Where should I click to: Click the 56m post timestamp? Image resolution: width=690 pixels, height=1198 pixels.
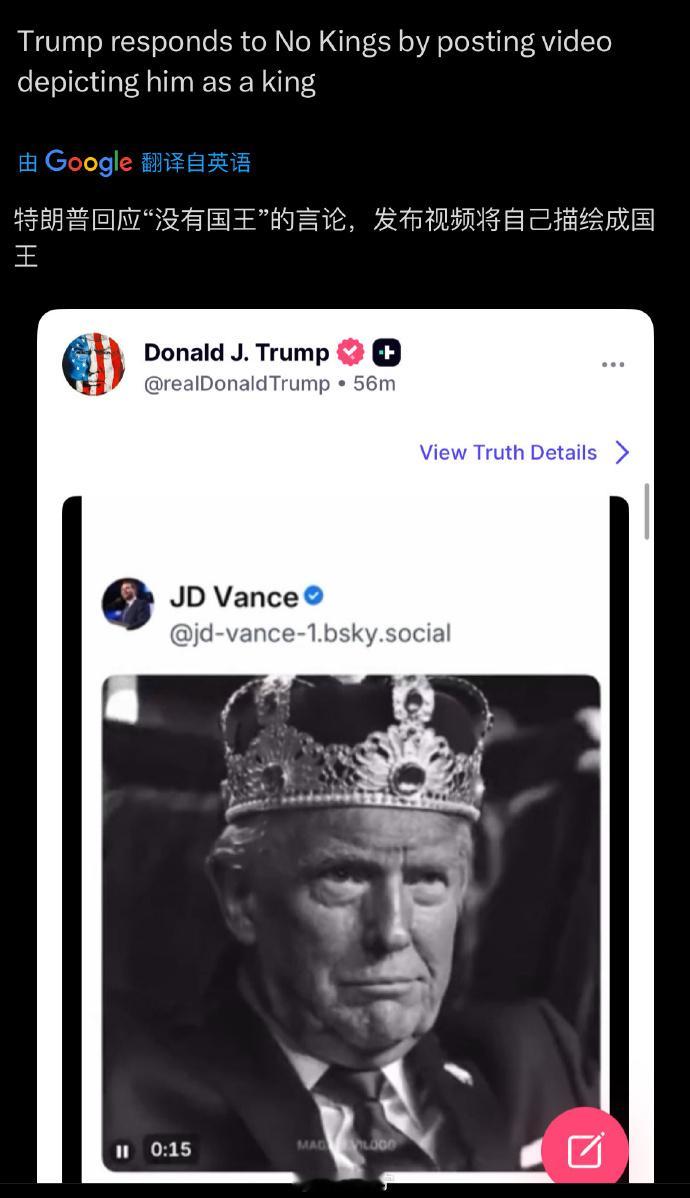[x=374, y=384]
